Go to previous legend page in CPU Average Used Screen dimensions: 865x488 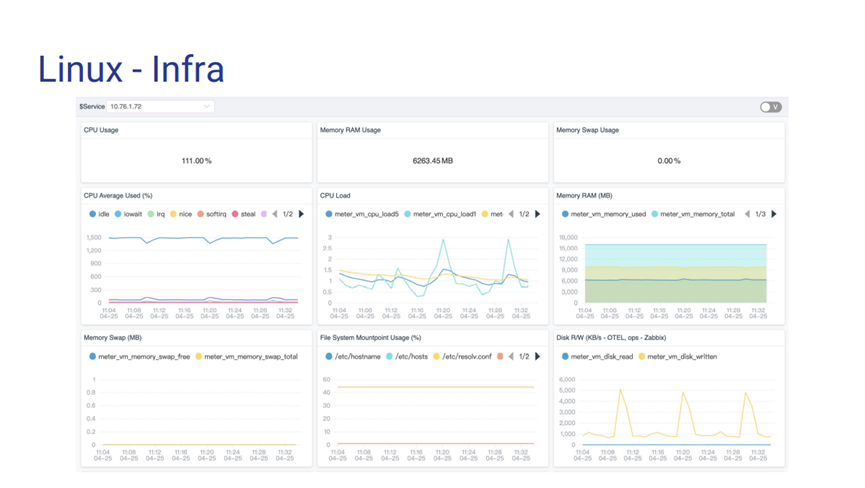tap(275, 214)
